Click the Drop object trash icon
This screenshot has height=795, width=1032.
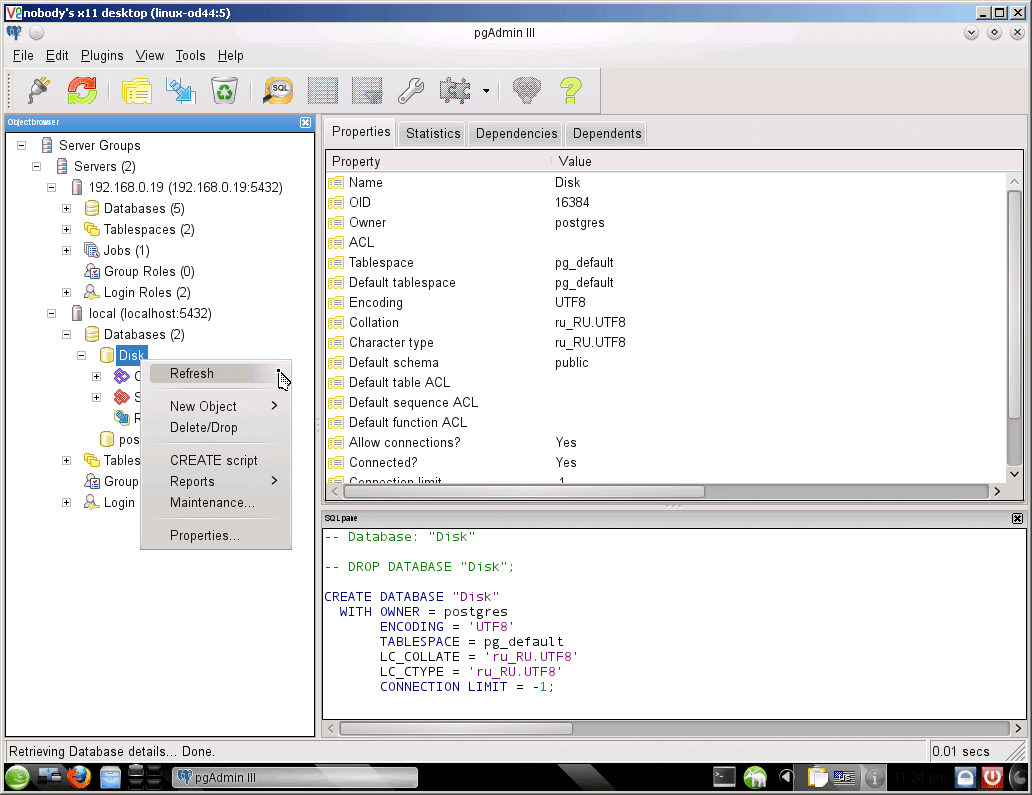point(224,91)
